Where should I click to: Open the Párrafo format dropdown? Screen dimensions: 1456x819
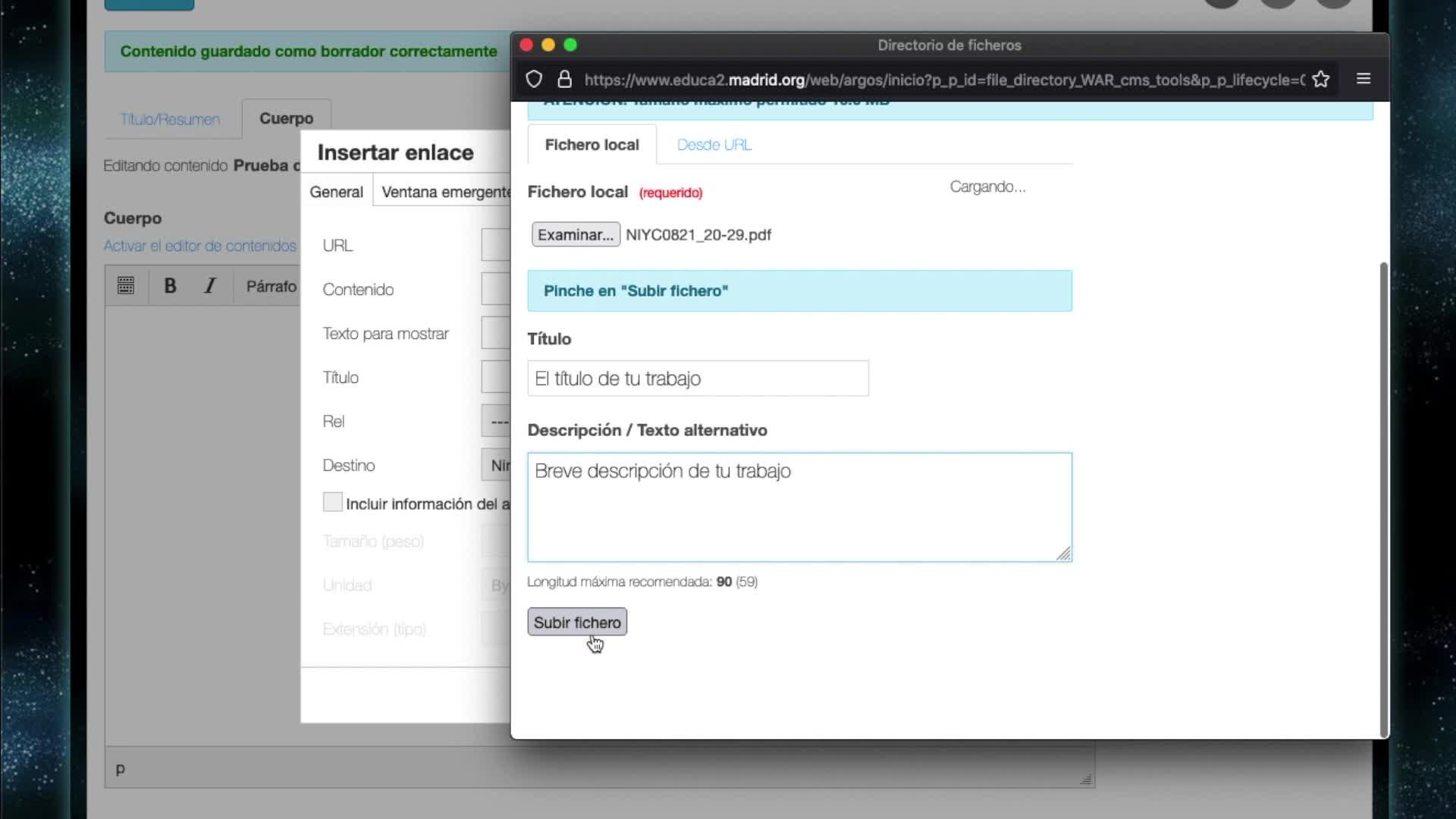(x=271, y=287)
